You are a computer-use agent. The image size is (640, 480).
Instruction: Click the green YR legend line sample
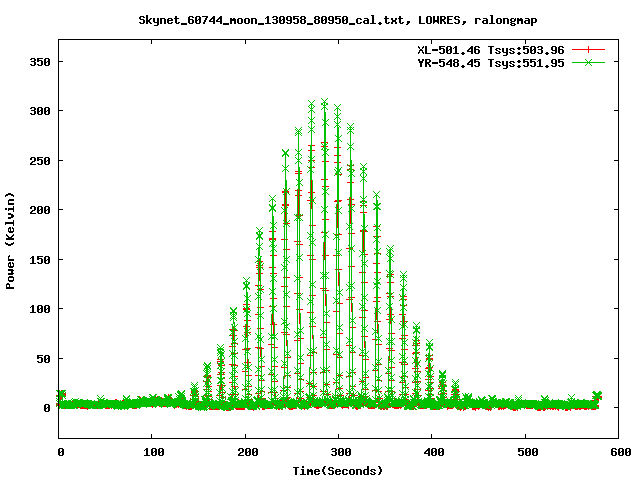pyautogui.click(x=588, y=62)
